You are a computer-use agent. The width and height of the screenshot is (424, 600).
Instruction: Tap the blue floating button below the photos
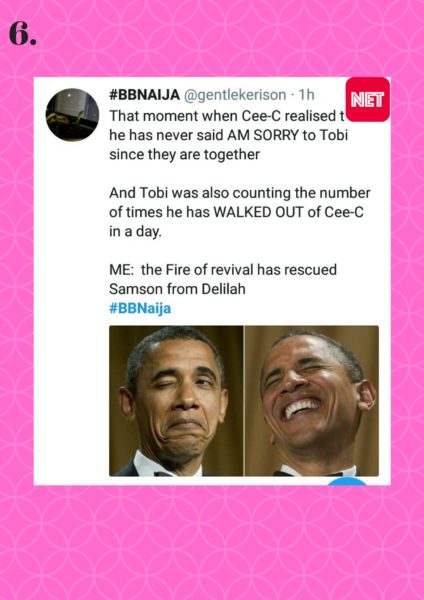[347, 481]
